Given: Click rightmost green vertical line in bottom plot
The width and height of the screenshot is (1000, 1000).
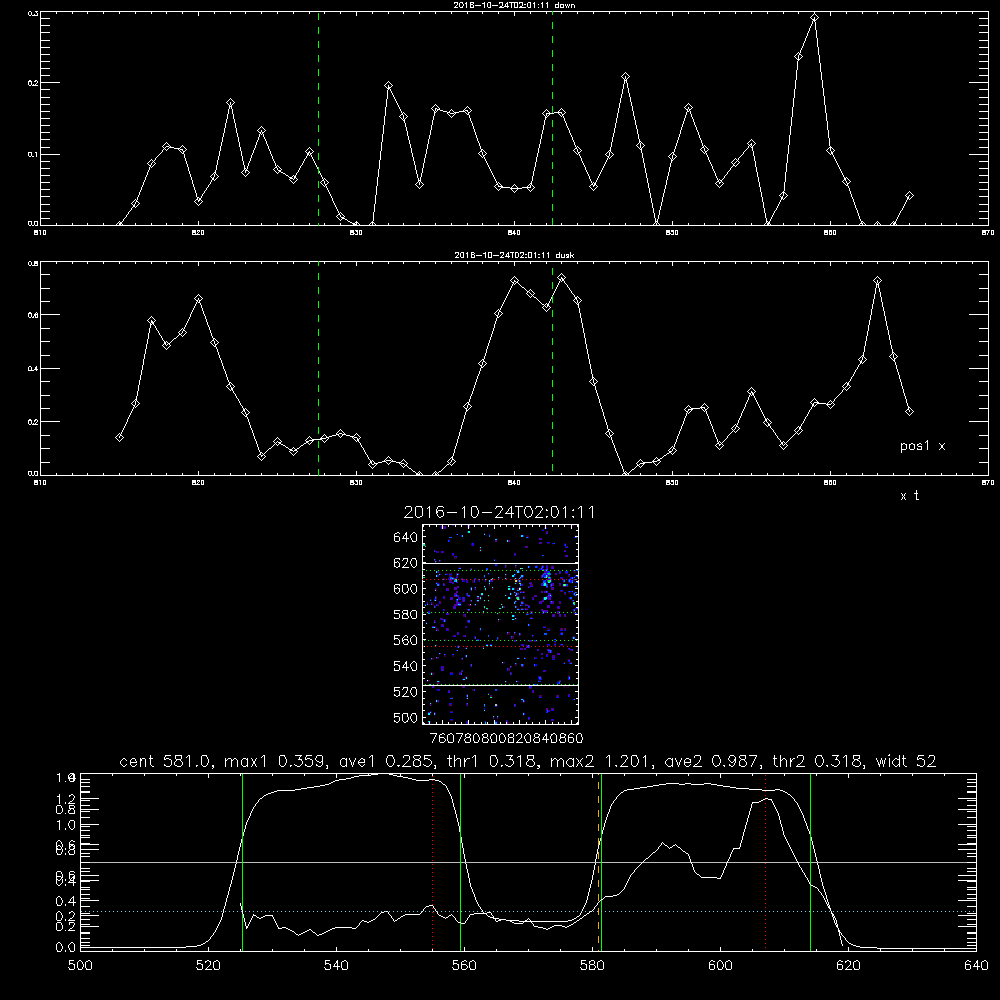Looking at the screenshot, I should pyautogui.click(x=810, y=861).
